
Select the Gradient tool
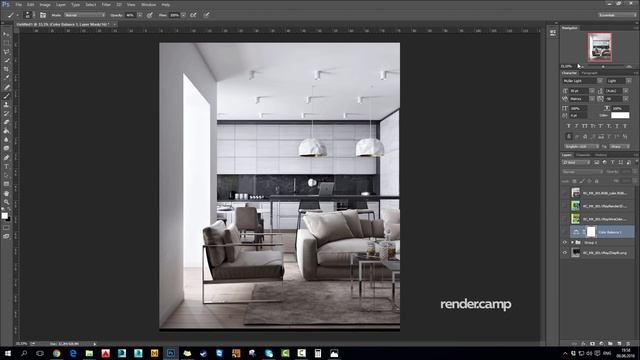6,131
